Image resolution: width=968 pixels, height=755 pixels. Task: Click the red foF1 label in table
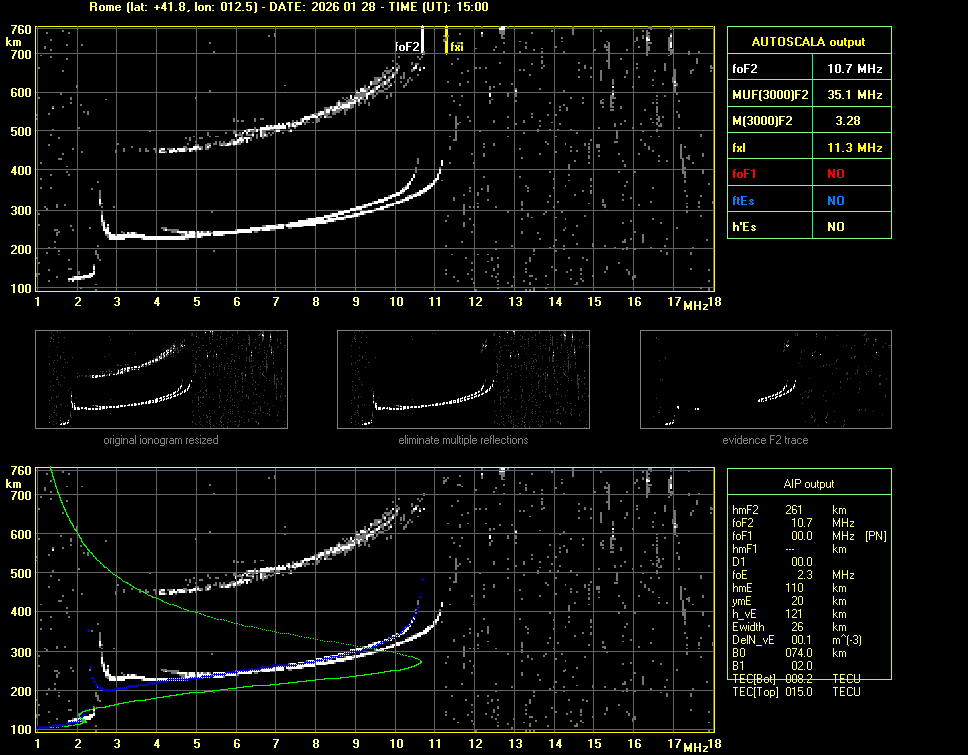(x=744, y=173)
